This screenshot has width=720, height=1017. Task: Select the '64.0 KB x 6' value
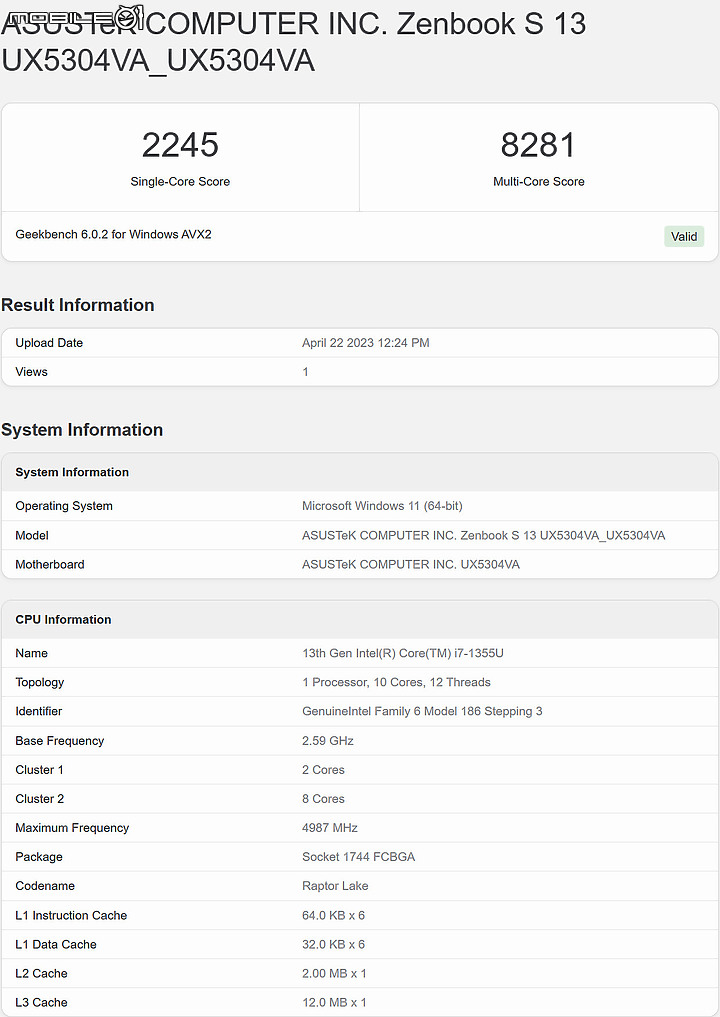[333, 915]
